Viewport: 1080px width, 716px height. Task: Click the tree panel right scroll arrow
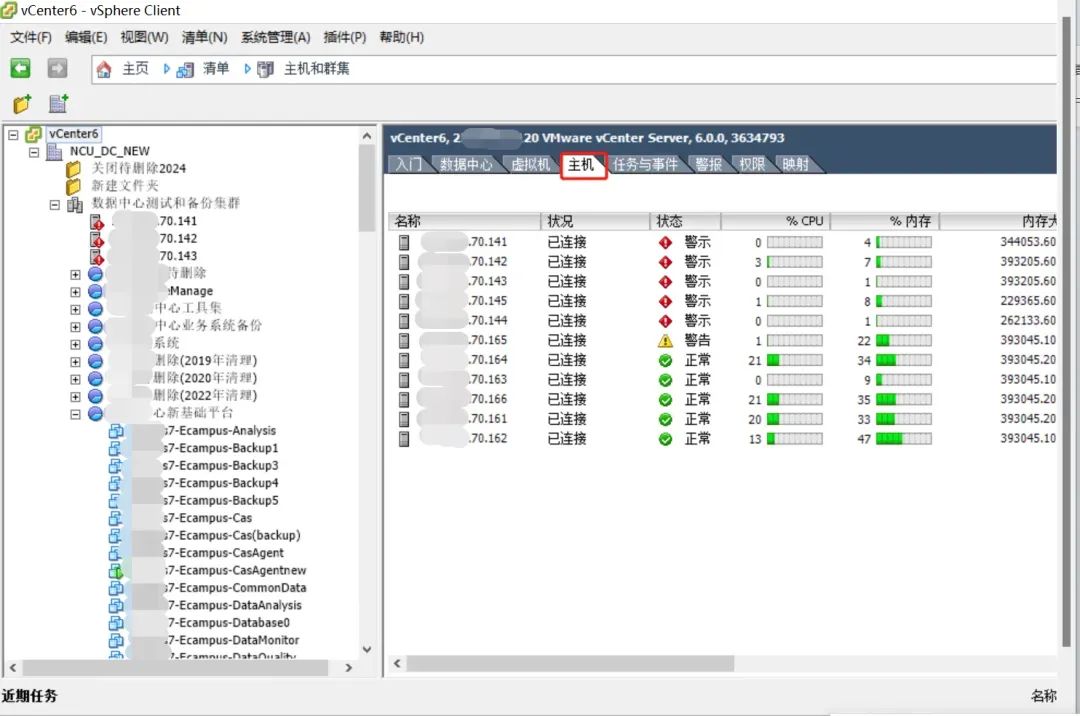349,668
